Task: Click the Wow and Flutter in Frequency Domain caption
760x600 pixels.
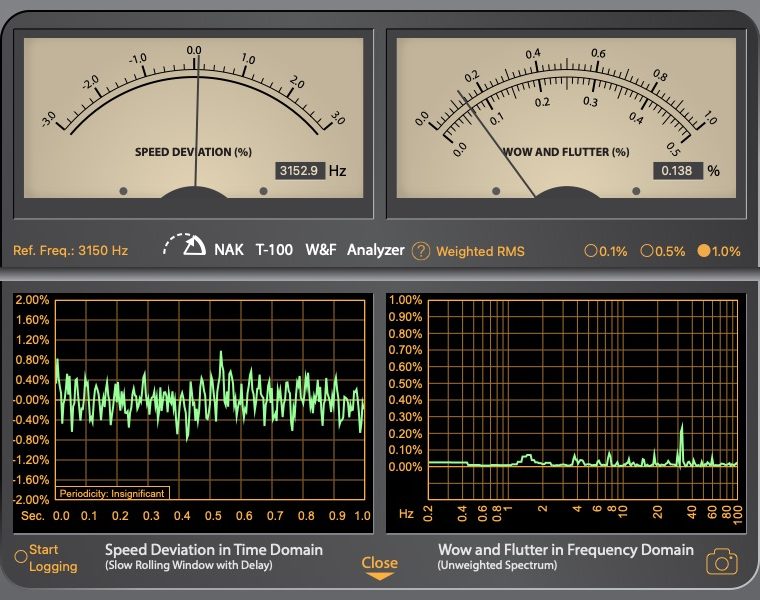Action: click(x=566, y=550)
